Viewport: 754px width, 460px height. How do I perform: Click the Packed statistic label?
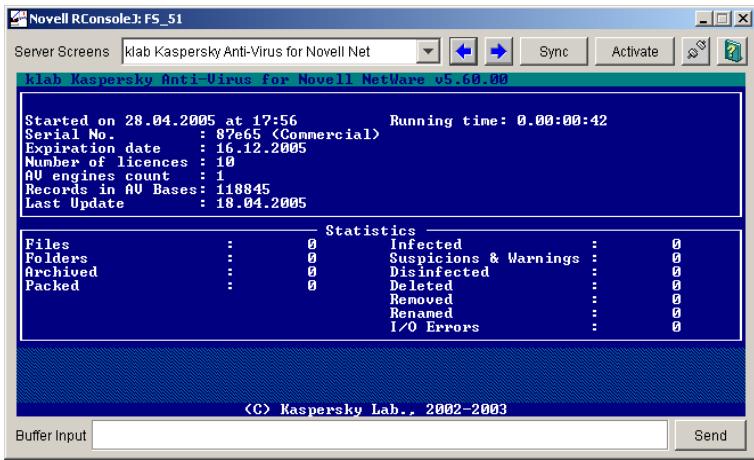52,286
